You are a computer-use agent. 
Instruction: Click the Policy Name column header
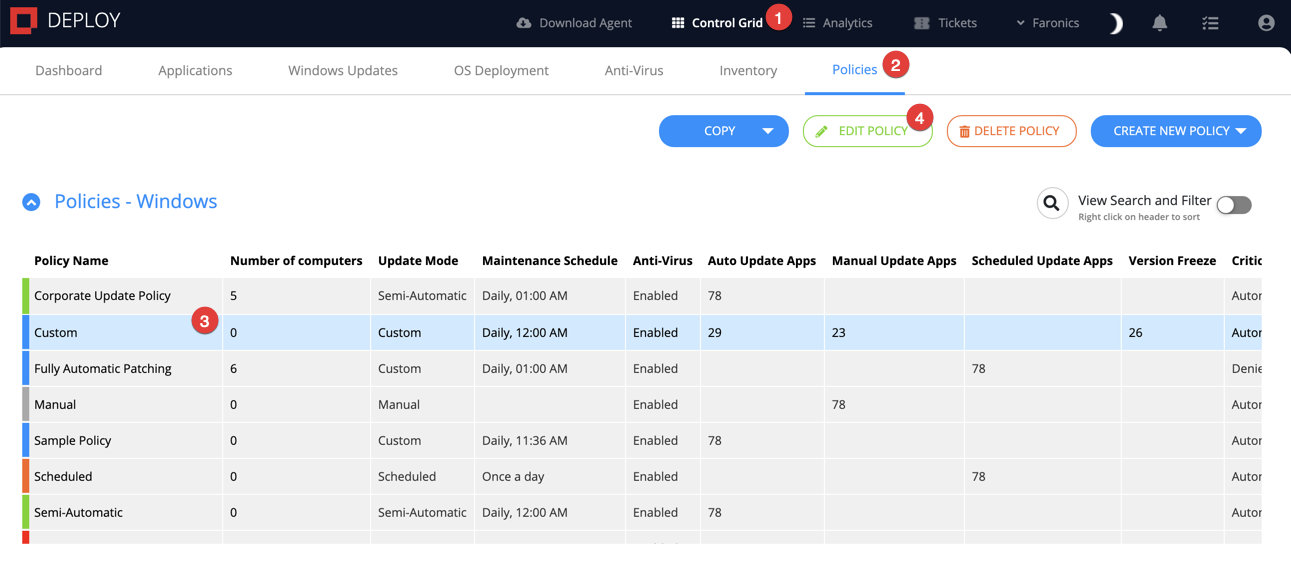(71, 260)
